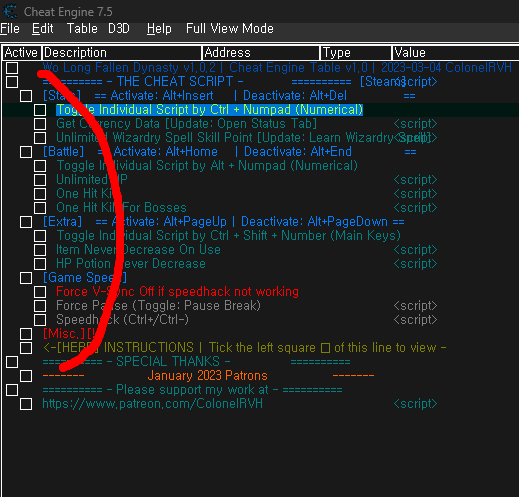Click the Type column header
Screen dimensions: 519x497
click(356, 53)
